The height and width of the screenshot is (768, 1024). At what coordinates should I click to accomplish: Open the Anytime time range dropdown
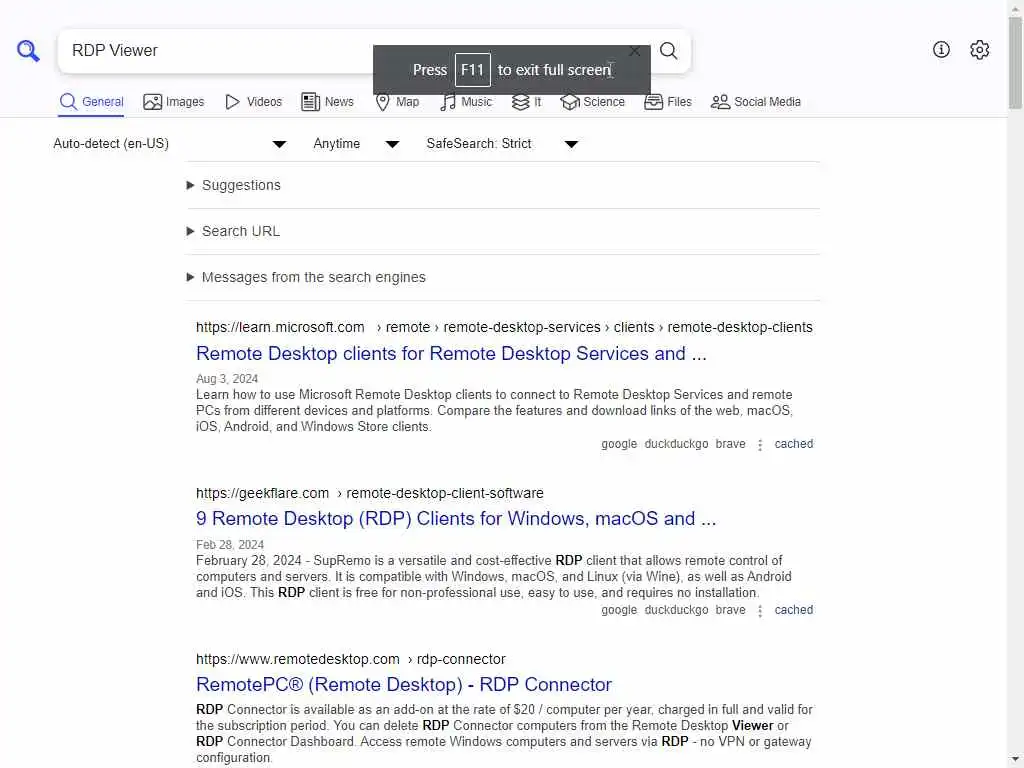356,144
